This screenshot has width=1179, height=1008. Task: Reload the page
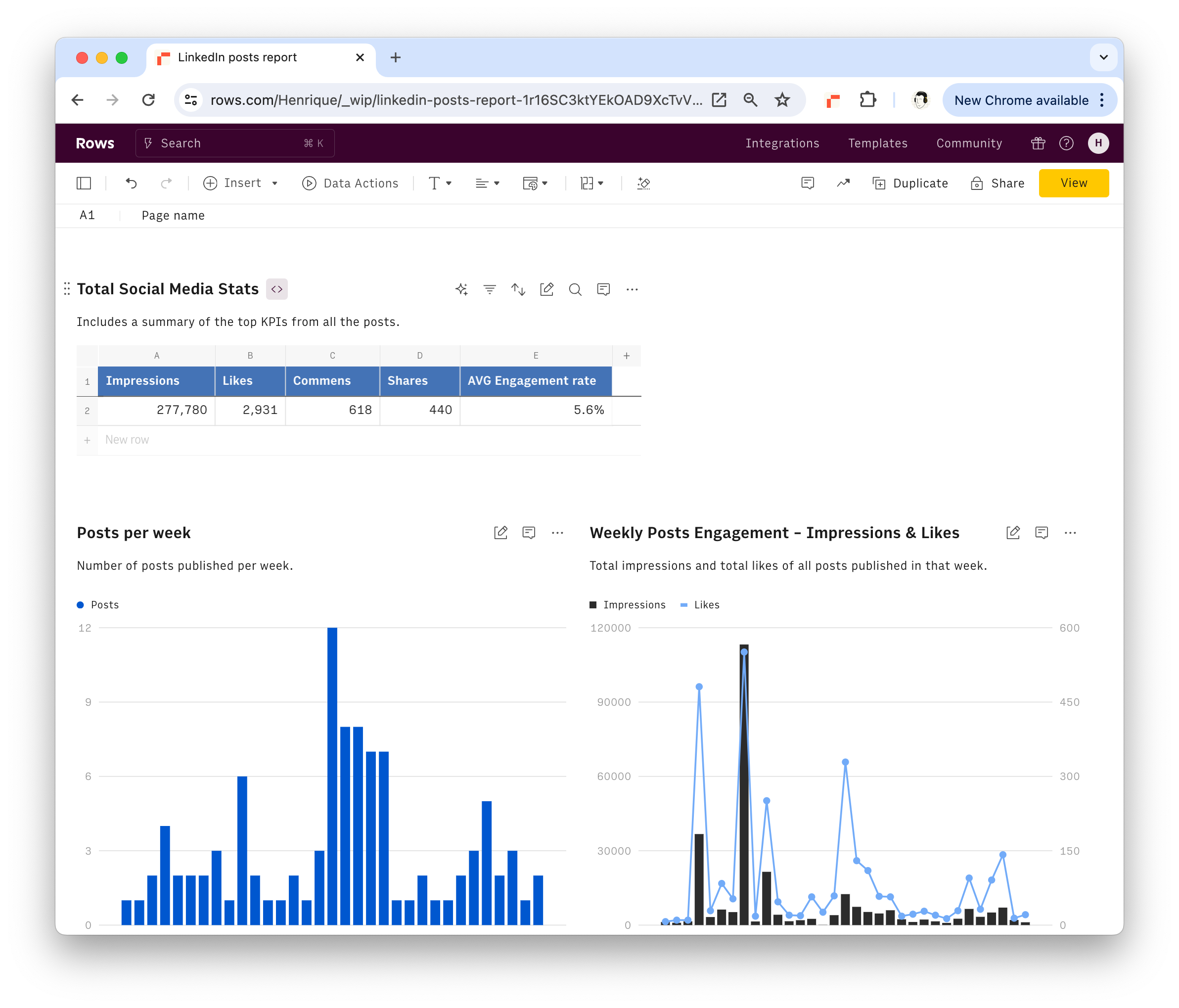148,100
